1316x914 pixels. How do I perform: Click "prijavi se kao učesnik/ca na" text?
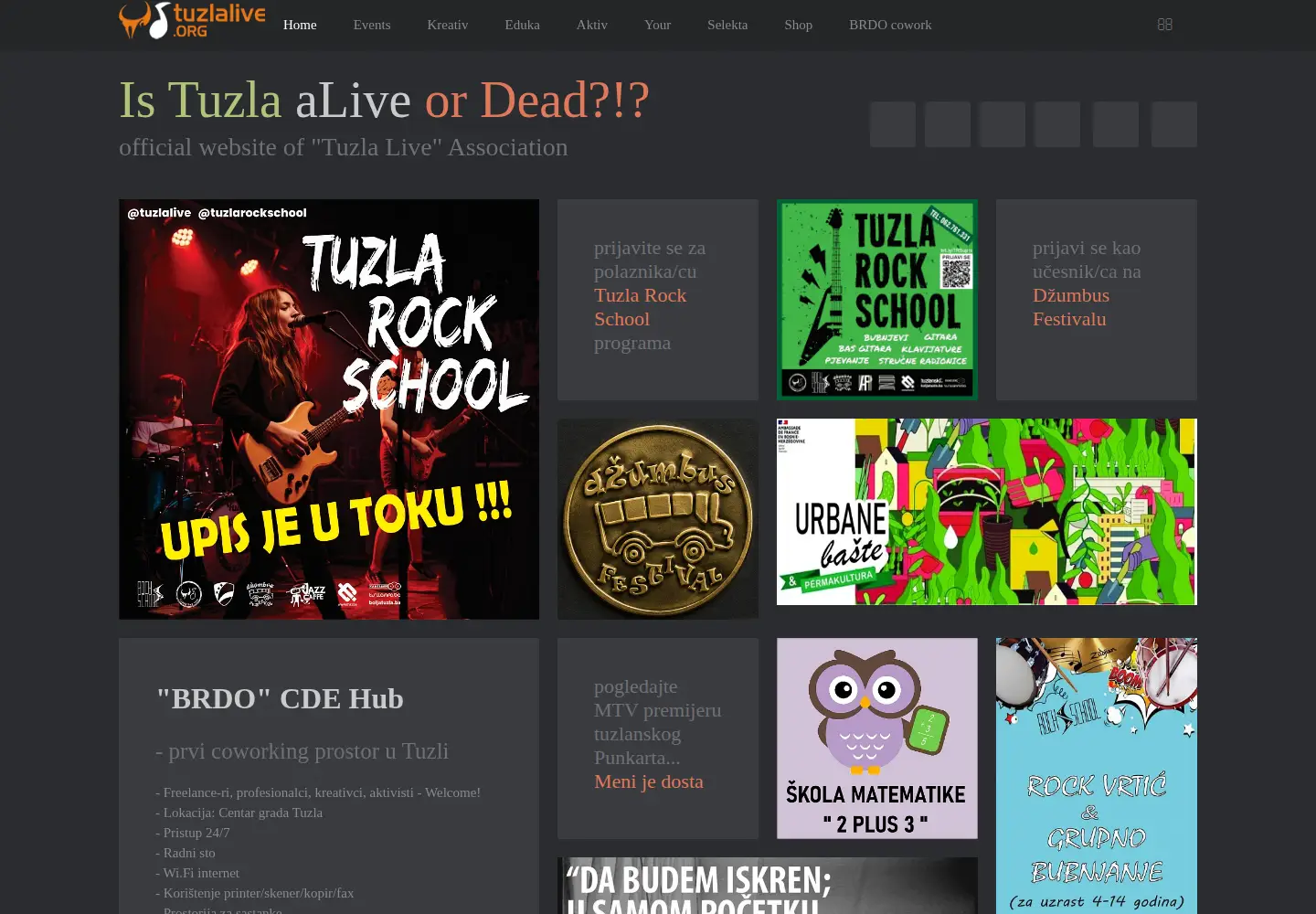(1087, 260)
